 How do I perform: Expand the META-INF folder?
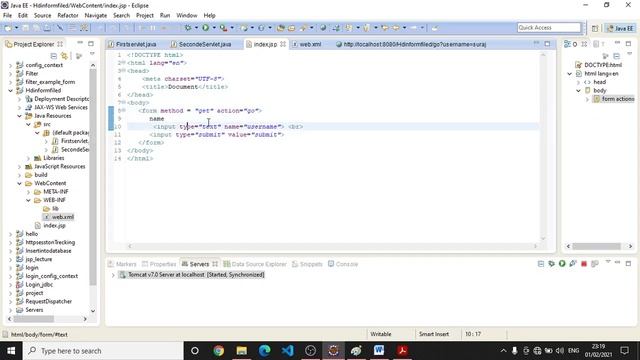coord(28,192)
